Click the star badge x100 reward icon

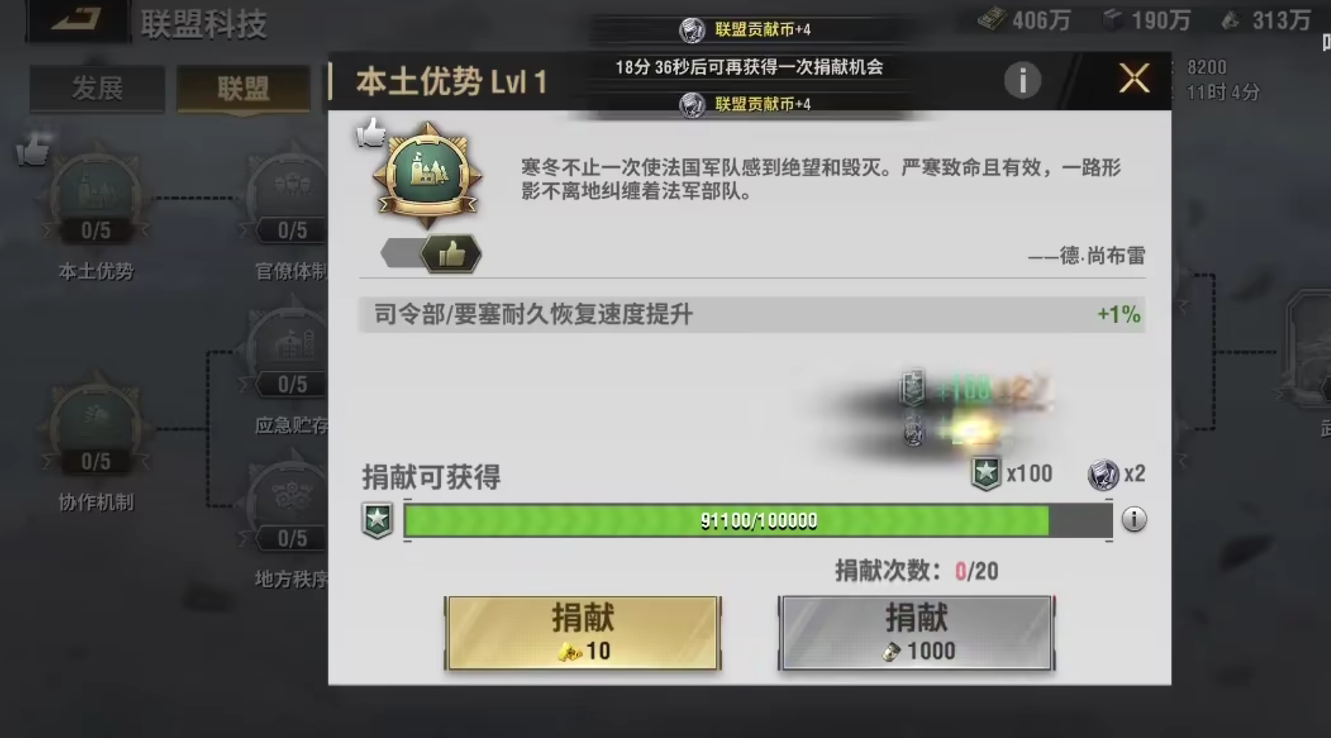click(x=987, y=474)
